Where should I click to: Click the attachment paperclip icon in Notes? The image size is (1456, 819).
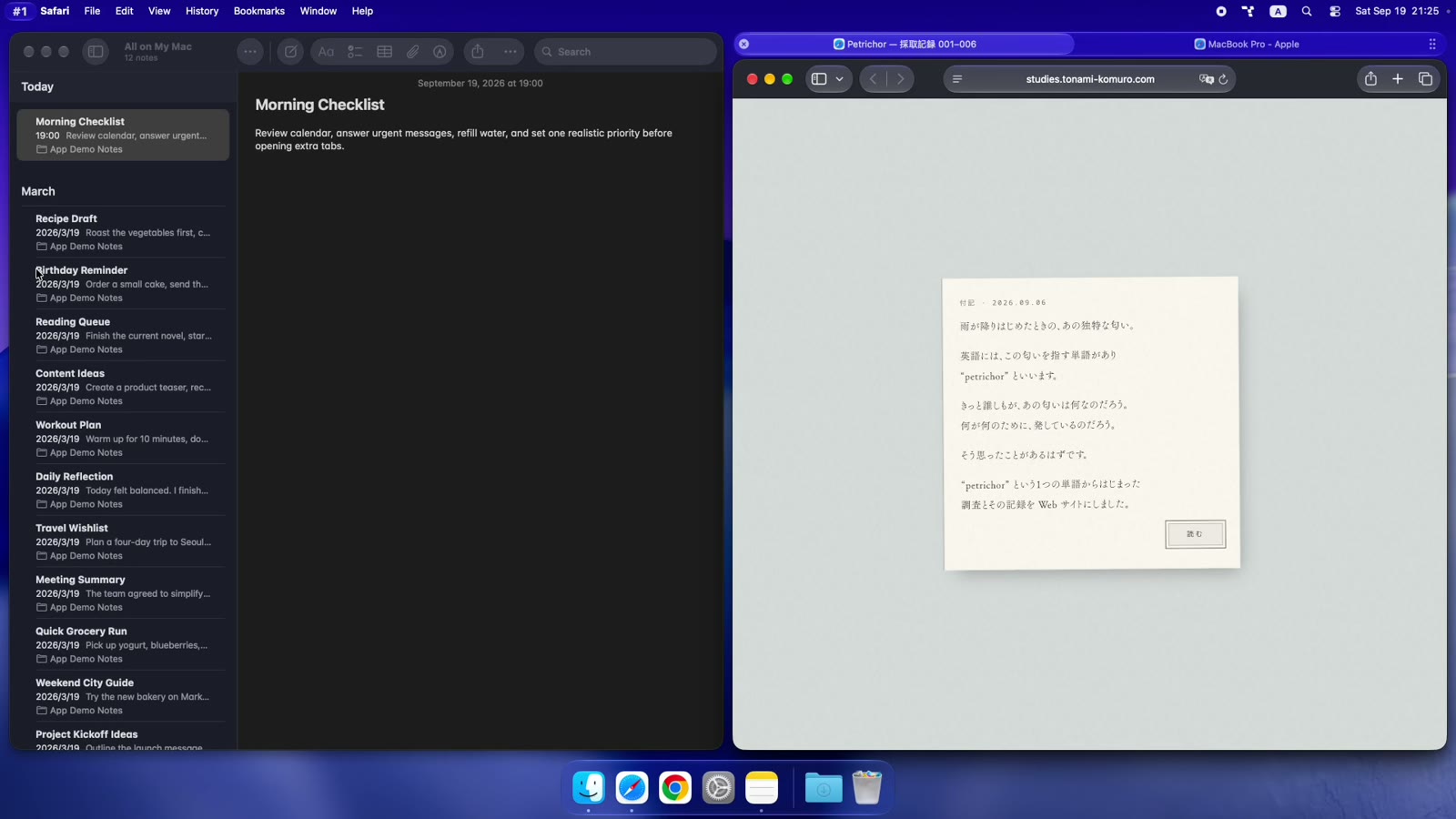[x=413, y=52]
